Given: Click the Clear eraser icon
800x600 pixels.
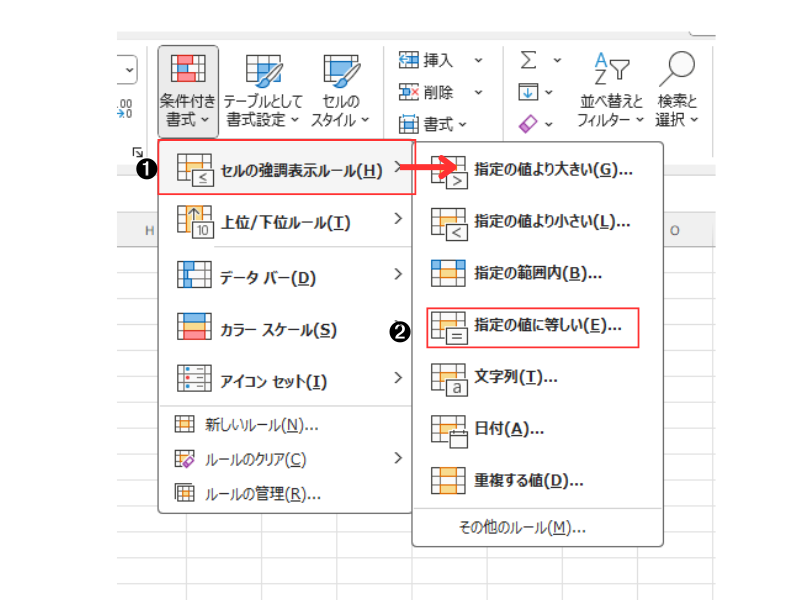Looking at the screenshot, I should coord(529,123).
